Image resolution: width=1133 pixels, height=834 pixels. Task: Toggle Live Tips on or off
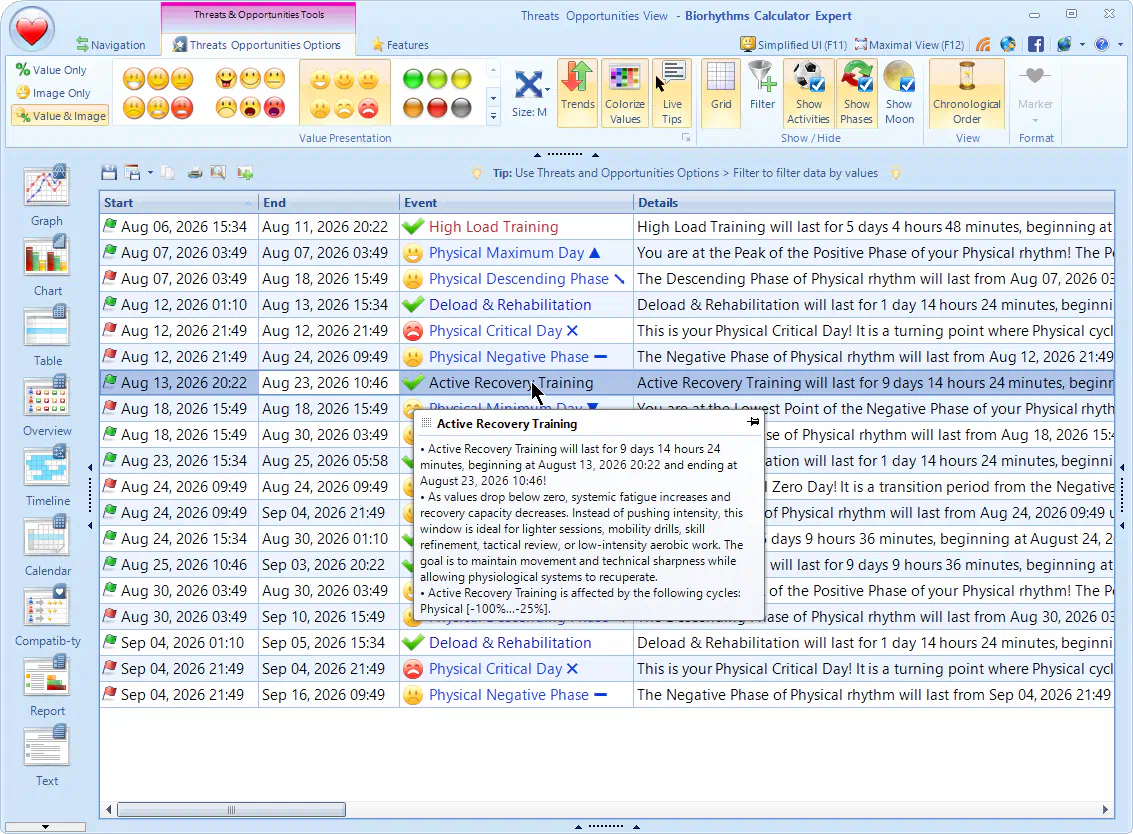click(x=671, y=93)
